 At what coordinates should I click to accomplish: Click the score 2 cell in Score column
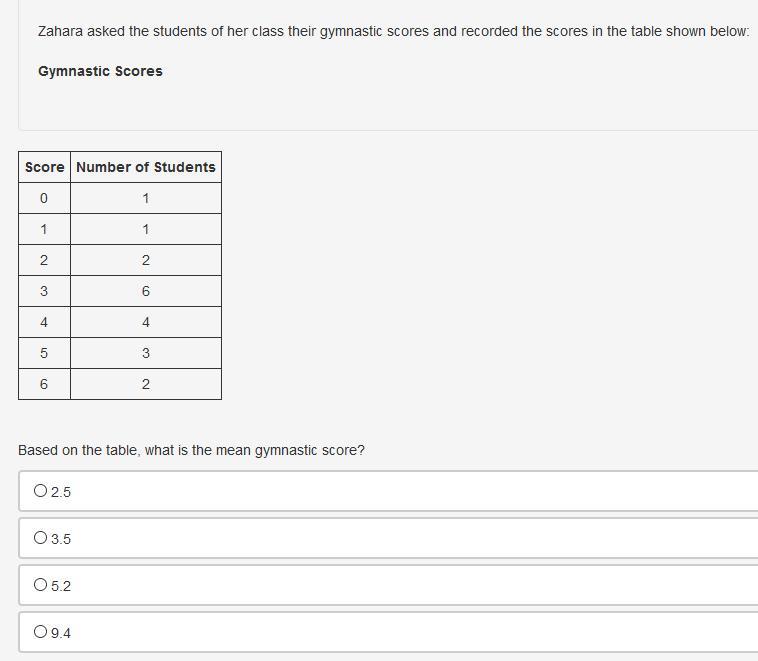point(44,260)
